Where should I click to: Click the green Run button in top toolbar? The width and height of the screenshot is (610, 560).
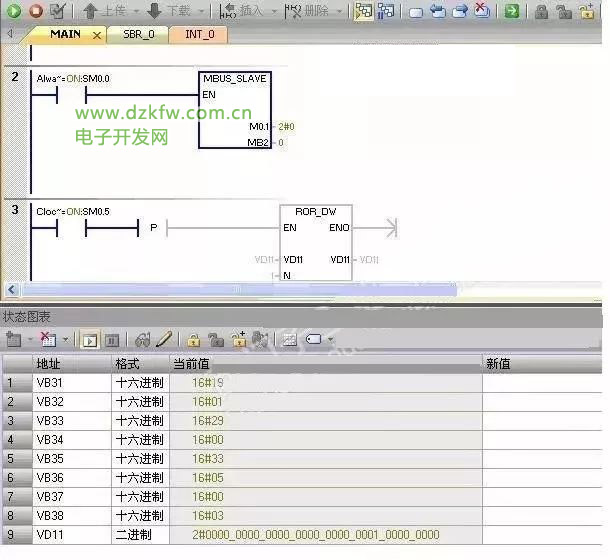pyautogui.click(x=14, y=11)
